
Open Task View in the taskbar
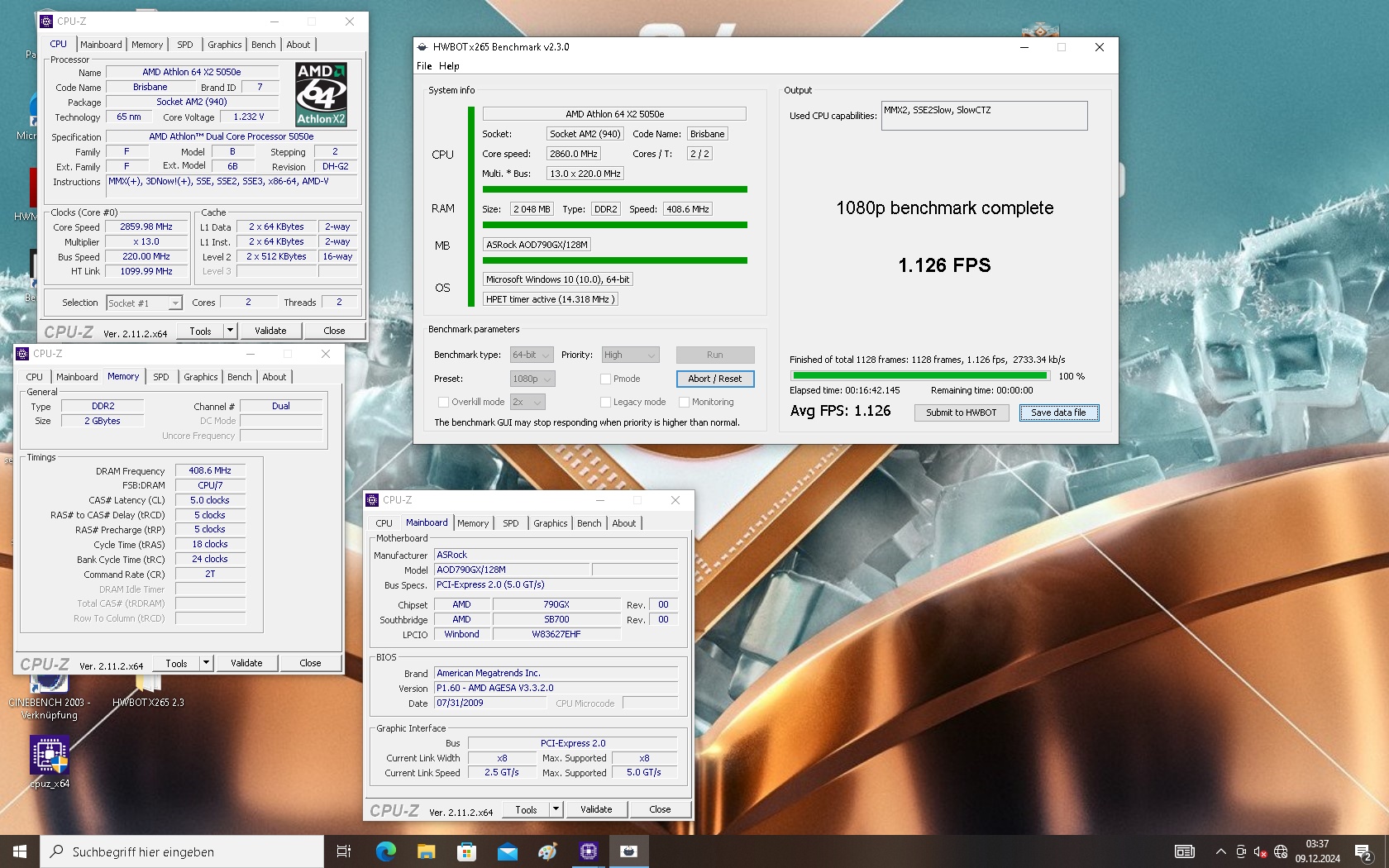[344, 851]
